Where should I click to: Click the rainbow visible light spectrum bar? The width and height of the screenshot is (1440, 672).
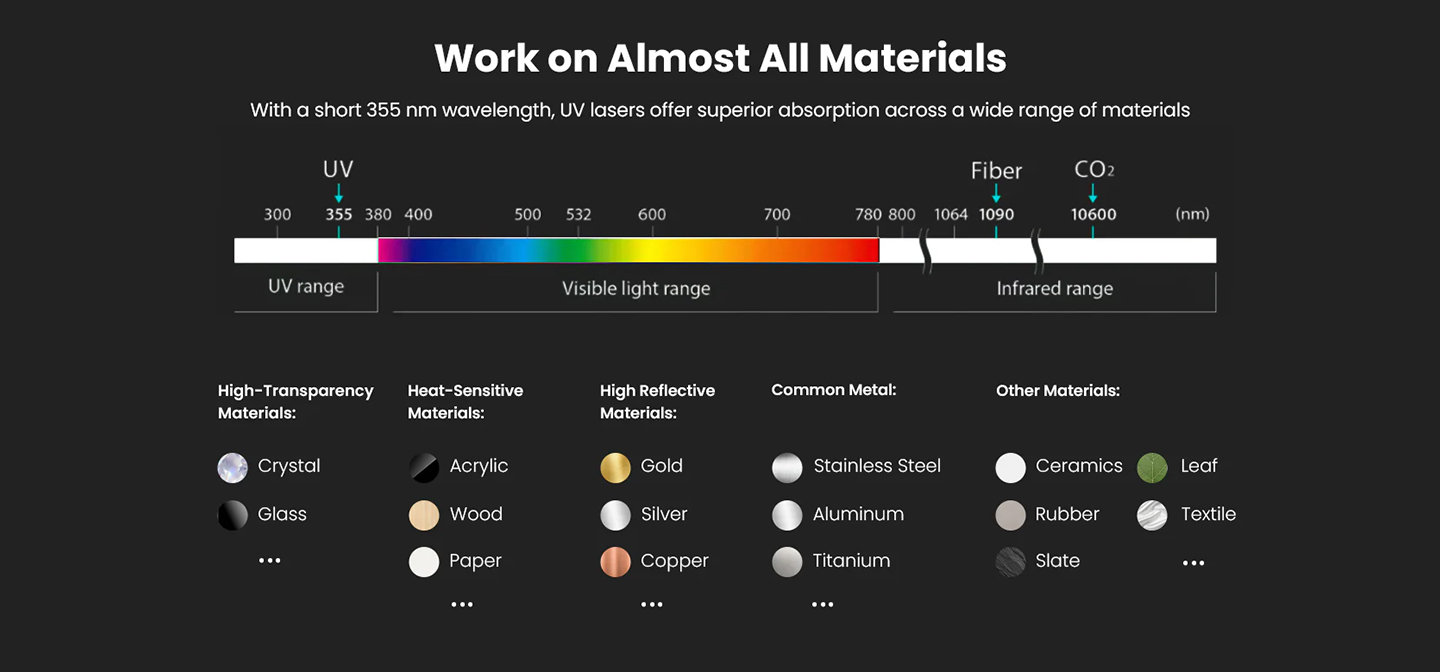[x=628, y=250]
